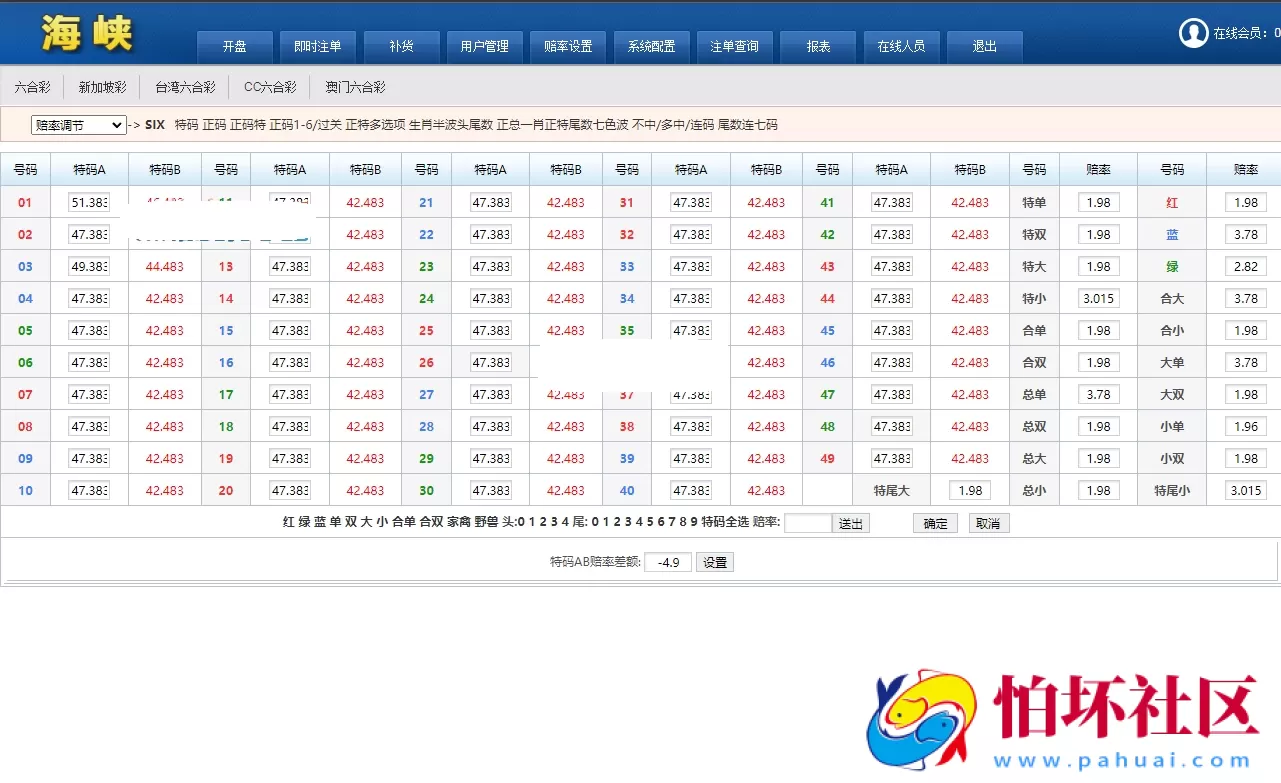Open 用户管理 management menu
The height and width of the screenshot is (783, 1281).
(484, 46)
